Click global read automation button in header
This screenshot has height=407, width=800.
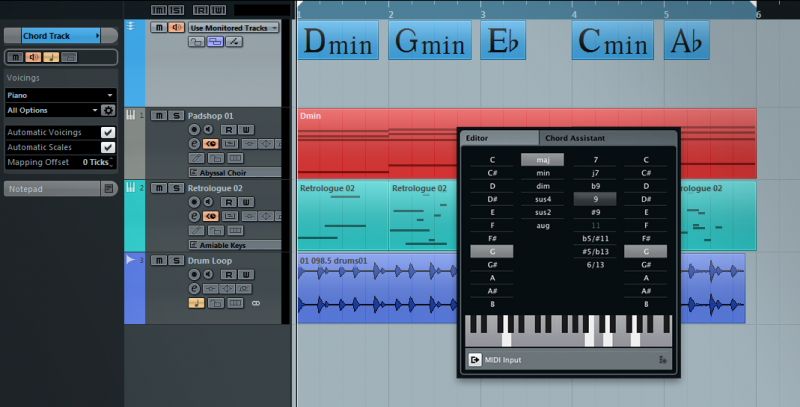(x=201, y=10)
